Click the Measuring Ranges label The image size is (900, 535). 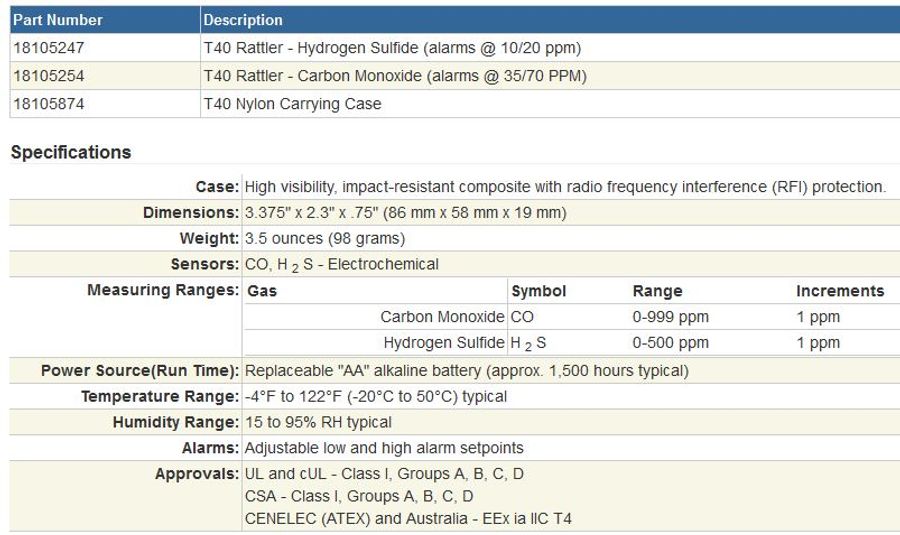tap(164, 291)
